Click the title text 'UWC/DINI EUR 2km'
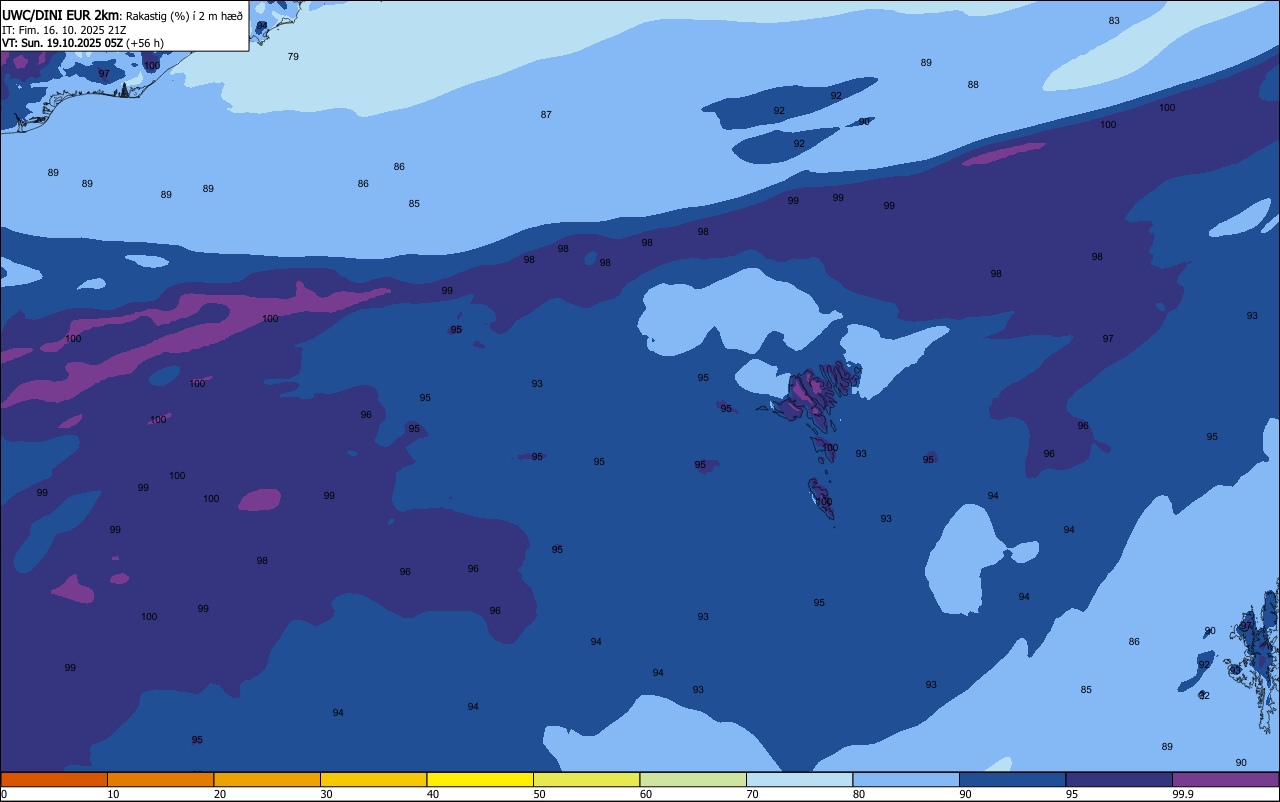Screen dimensions: 1280x802 click(x=60, y=15)
